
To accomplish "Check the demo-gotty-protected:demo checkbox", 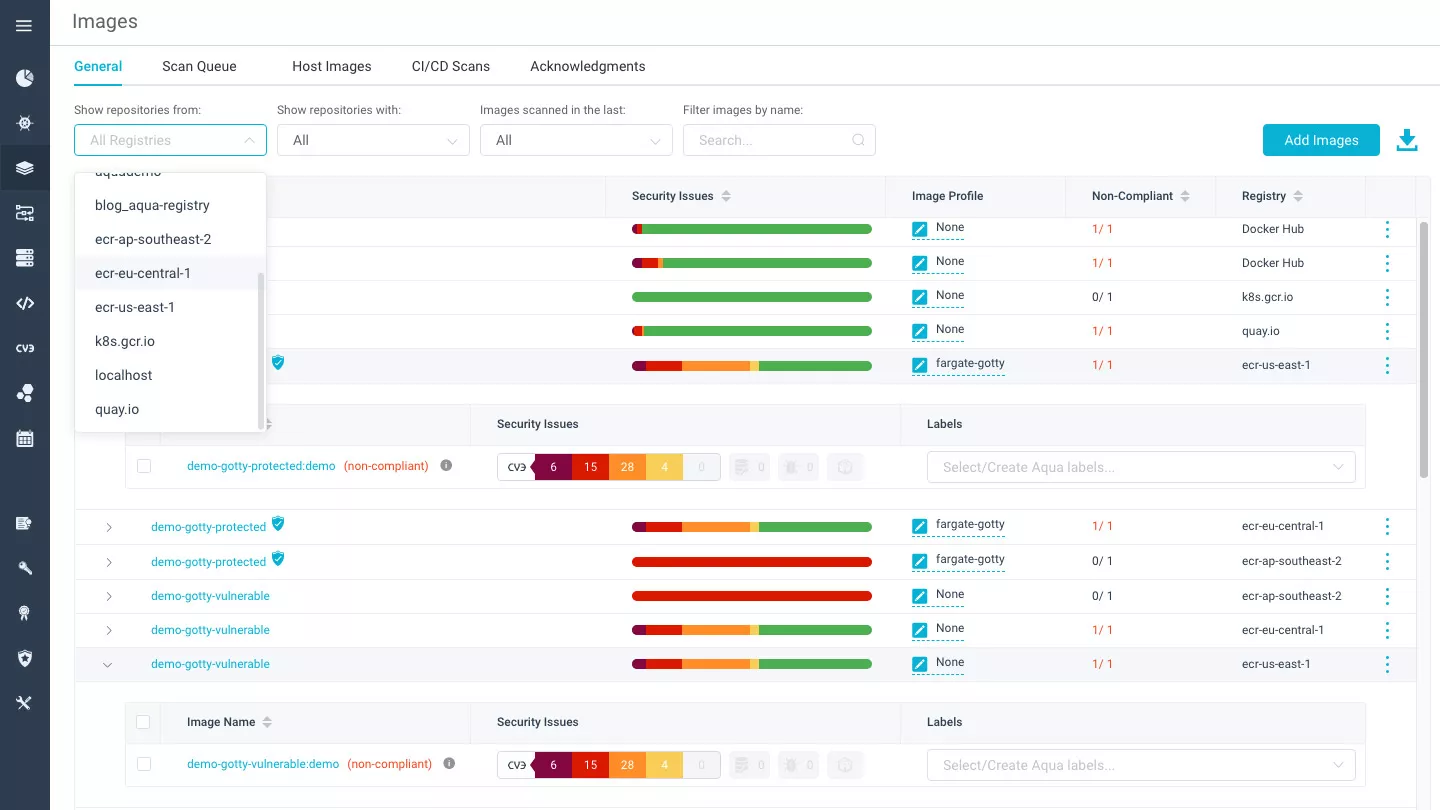I will coord(144,466).
